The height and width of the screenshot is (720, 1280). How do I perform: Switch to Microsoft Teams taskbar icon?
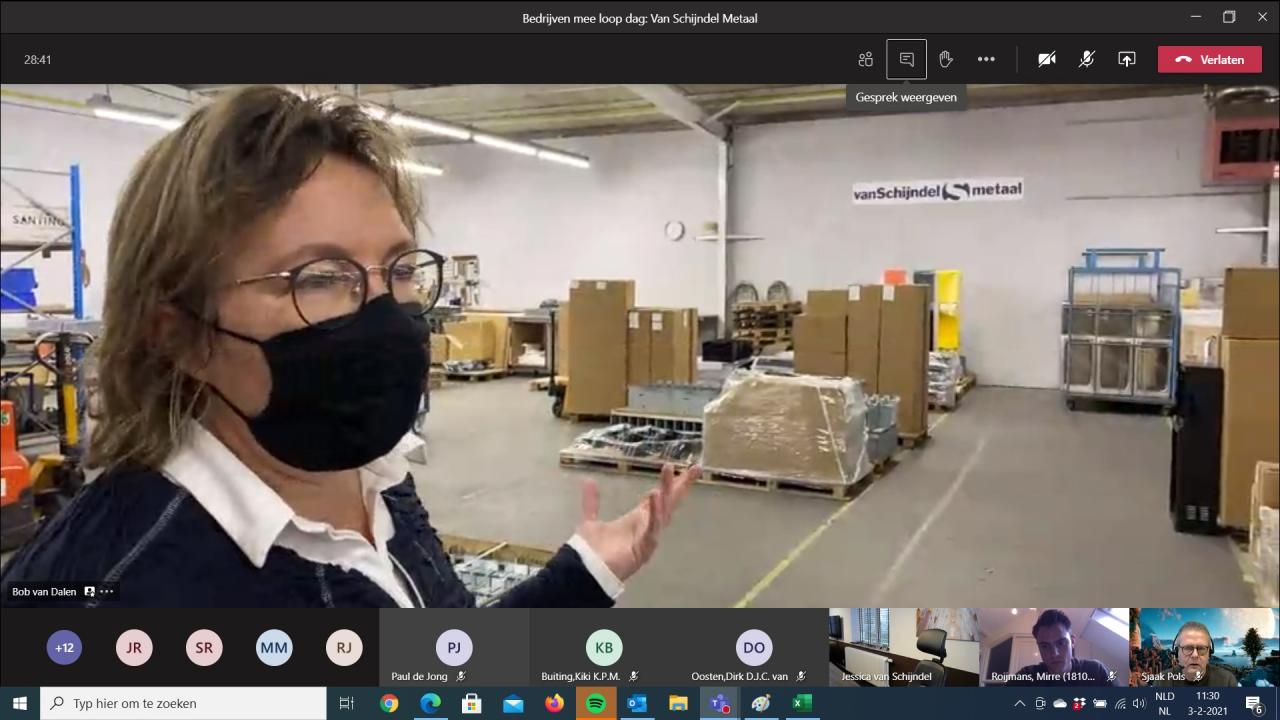719,704
